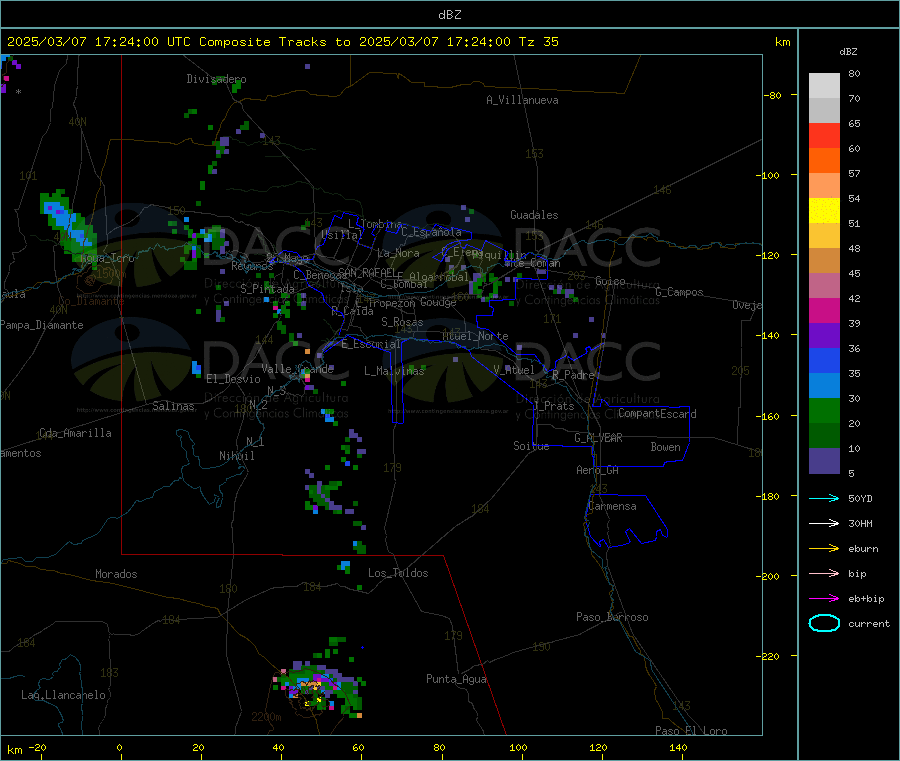Click the C_Española map label
The image size is (900, 761).
click(x=431, y=232)
